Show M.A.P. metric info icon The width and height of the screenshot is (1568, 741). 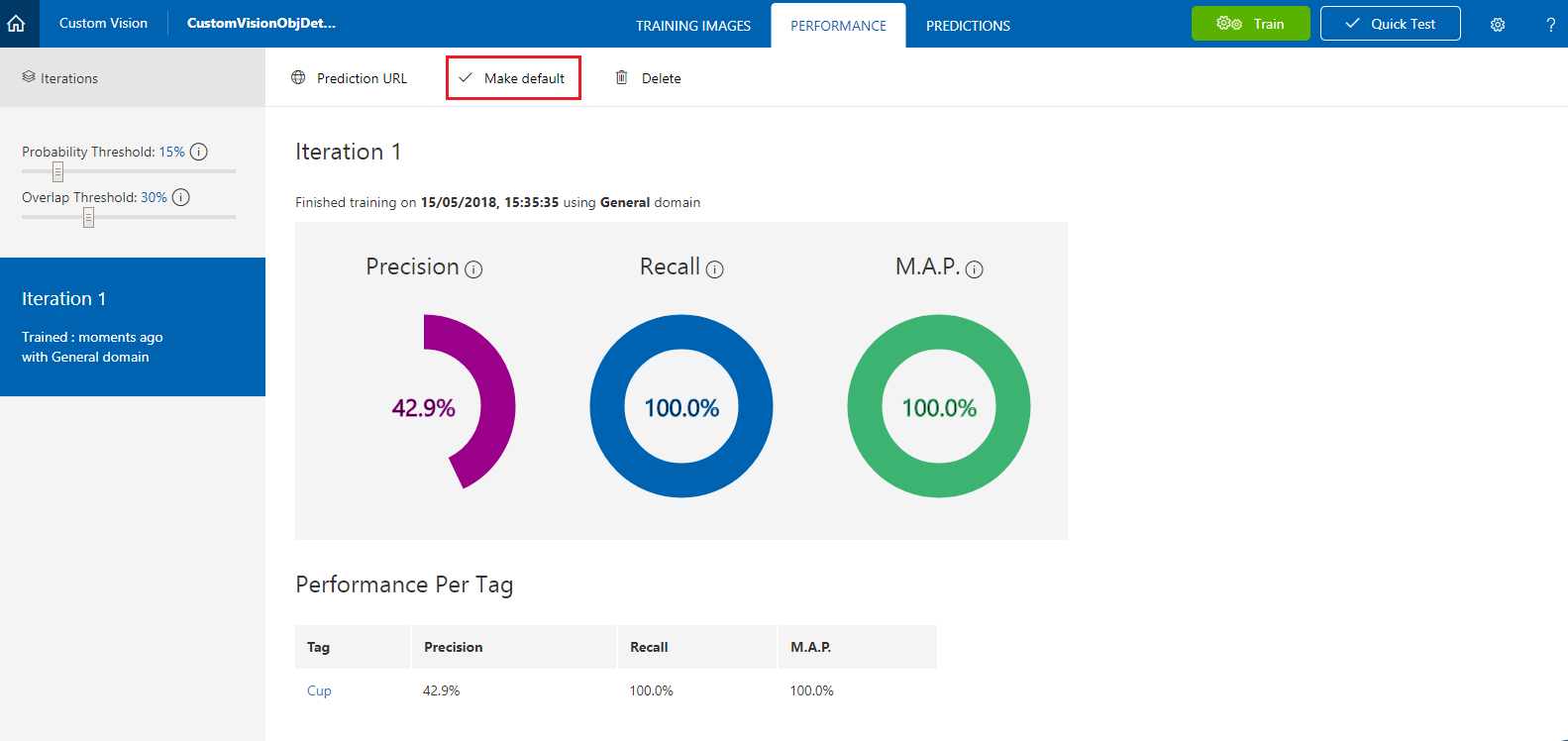point(974,269)
